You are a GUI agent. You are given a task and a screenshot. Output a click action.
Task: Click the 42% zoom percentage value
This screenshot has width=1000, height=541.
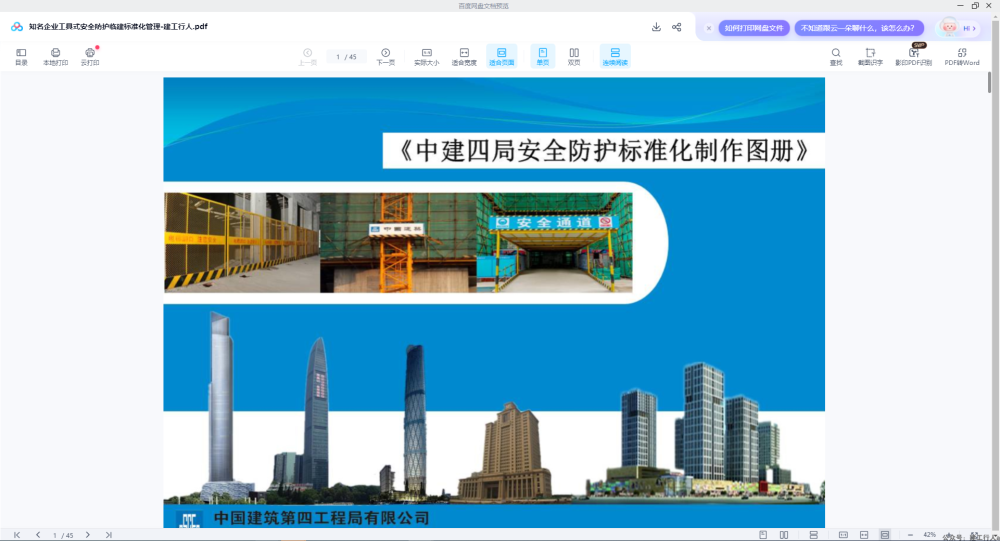coord(929,535)
